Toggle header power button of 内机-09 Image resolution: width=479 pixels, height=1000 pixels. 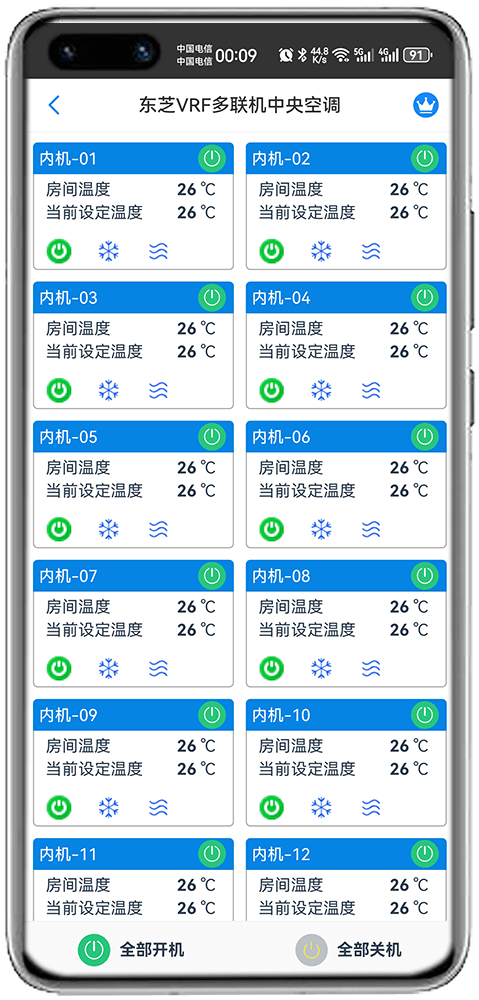tap(212, 714)
